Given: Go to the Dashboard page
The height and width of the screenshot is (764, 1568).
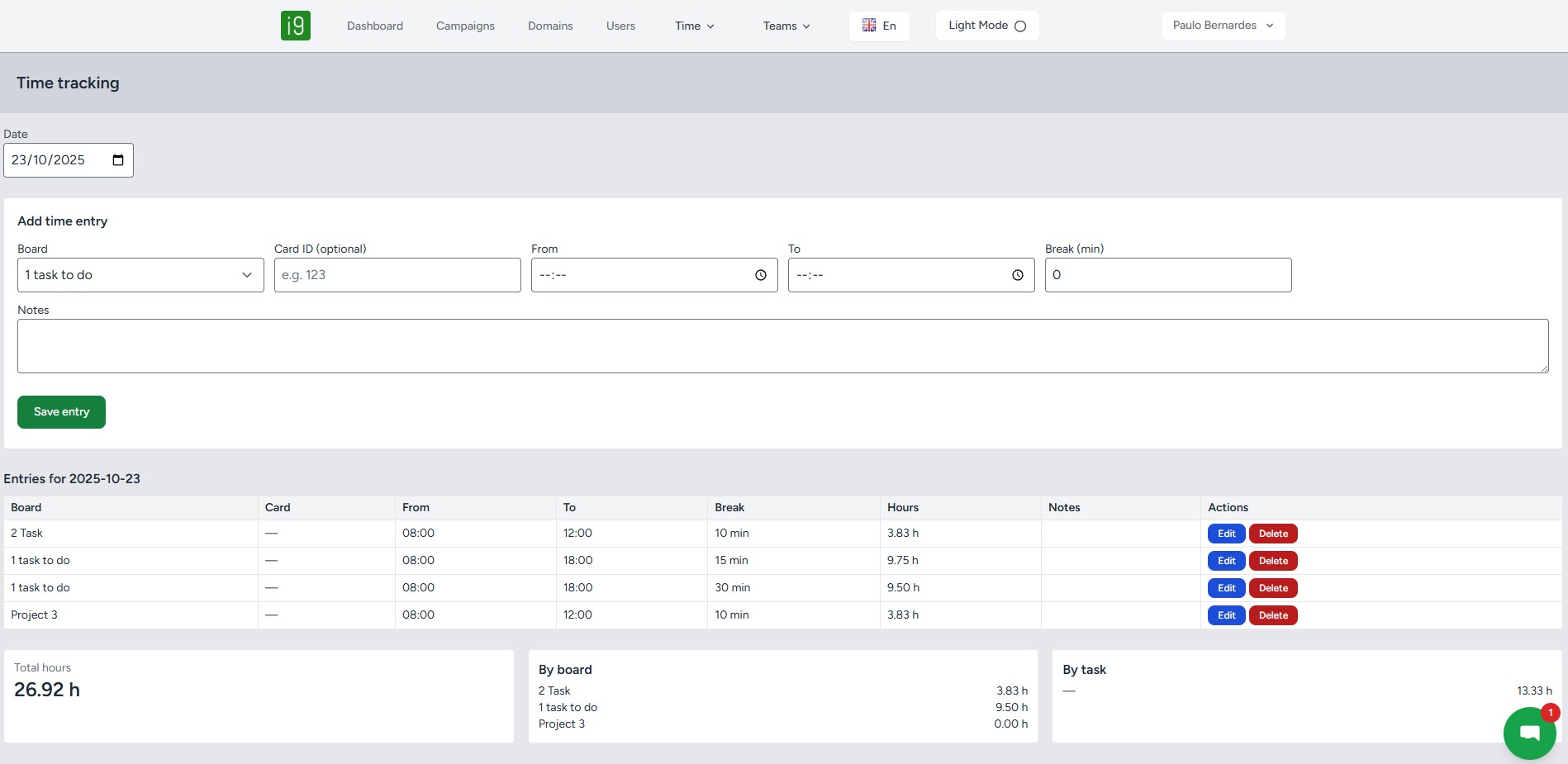Looking at the screenshot, I should click(x=375, y=26).
